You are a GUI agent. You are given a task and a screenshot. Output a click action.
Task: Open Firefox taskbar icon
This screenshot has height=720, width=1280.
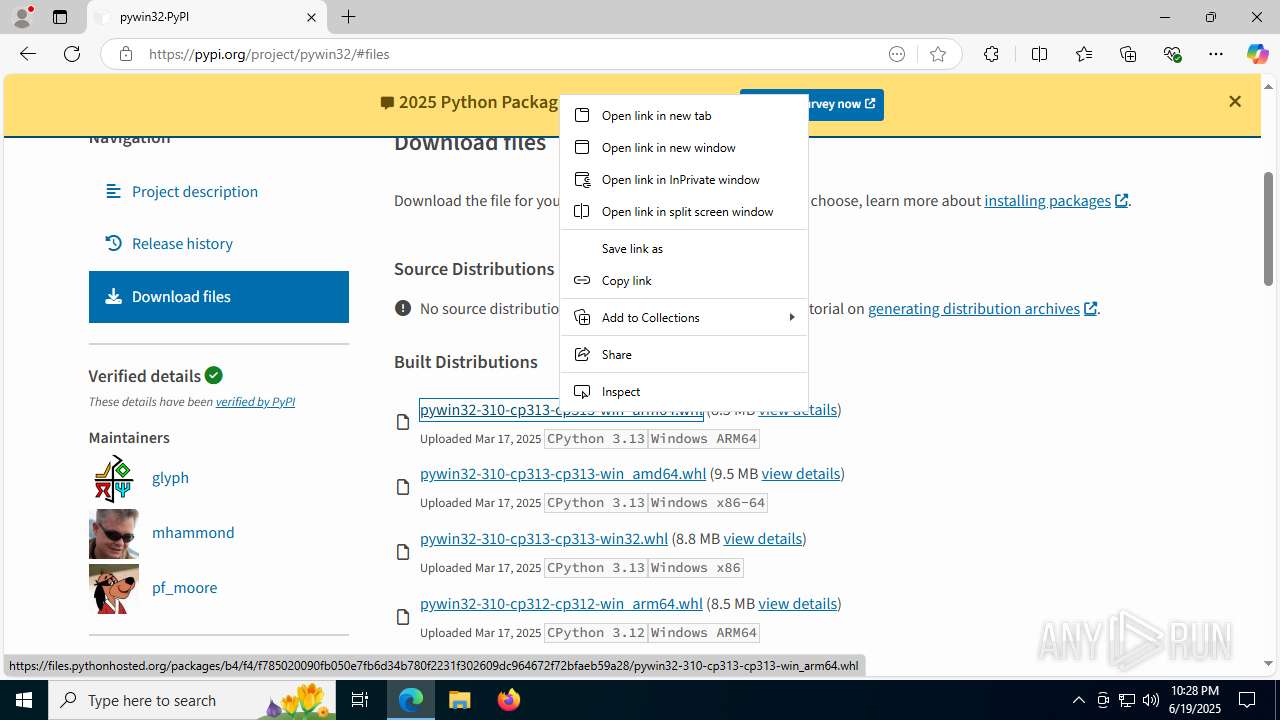coord(508,700)
